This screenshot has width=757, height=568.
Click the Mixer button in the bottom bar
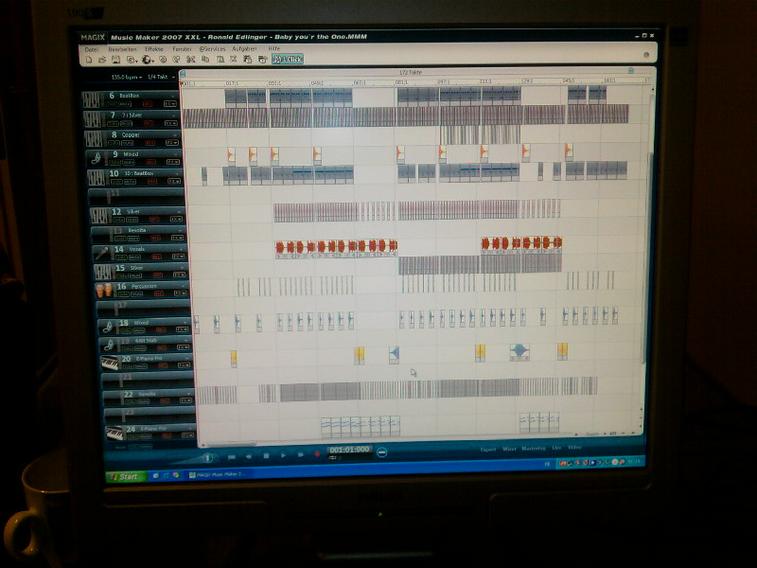coord(509,449)
